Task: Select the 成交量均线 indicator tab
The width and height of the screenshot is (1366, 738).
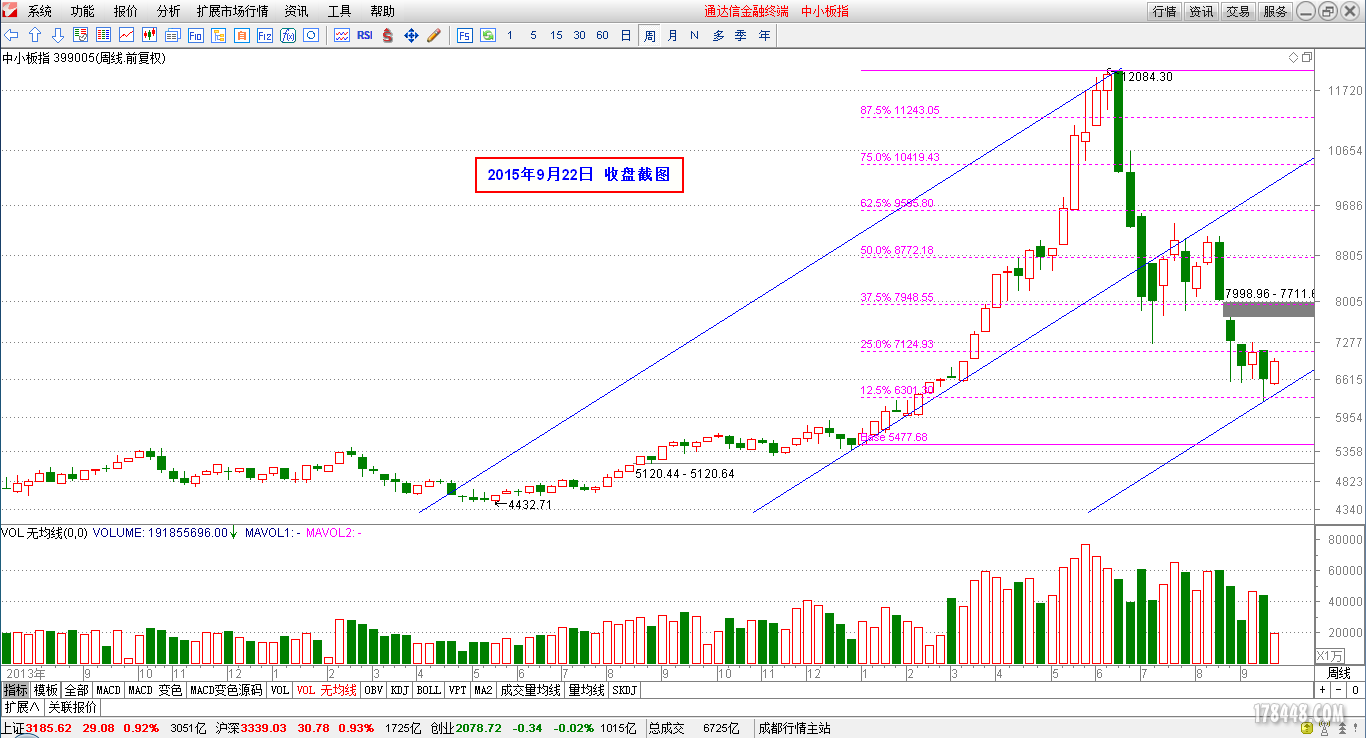Action: pyautogui.click(x=530, y=690)
